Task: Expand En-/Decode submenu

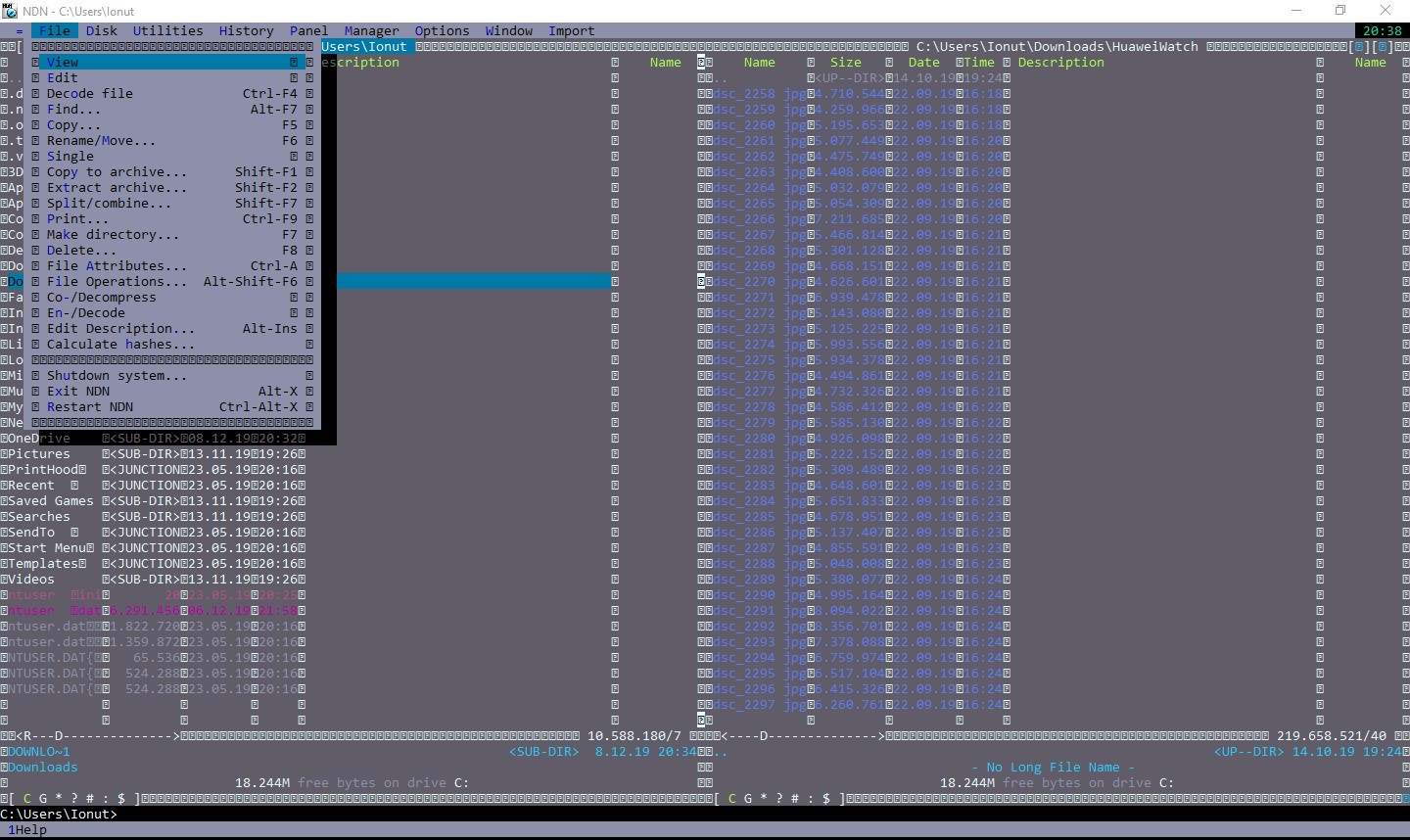Action: [172, 312]
